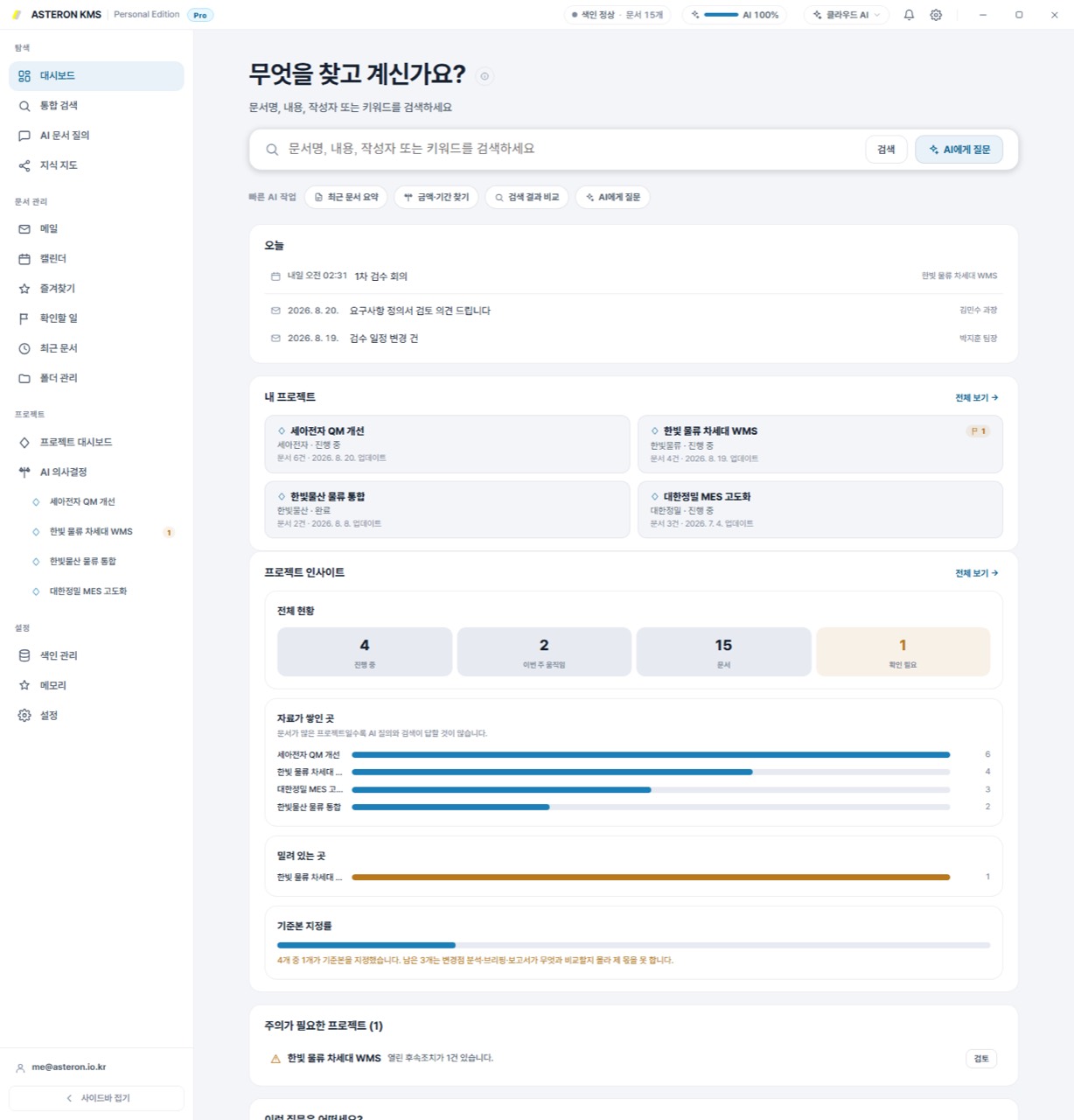This screenshot has height=1120, width=1074.
Task: Click the 프로젝트 대시보드 diamond icon
Action: (24, 443)
